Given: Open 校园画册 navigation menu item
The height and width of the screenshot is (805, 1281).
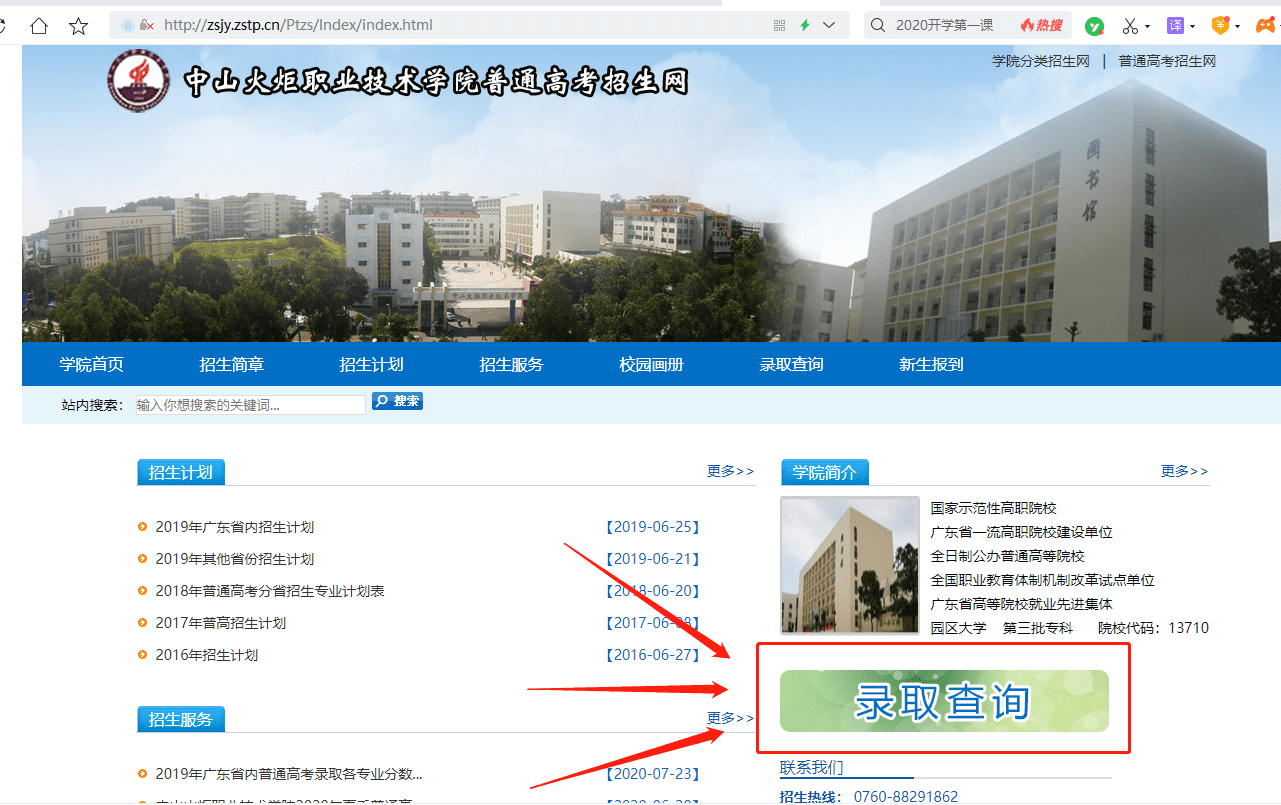Looking at the screenshot, I should (652, 364).
